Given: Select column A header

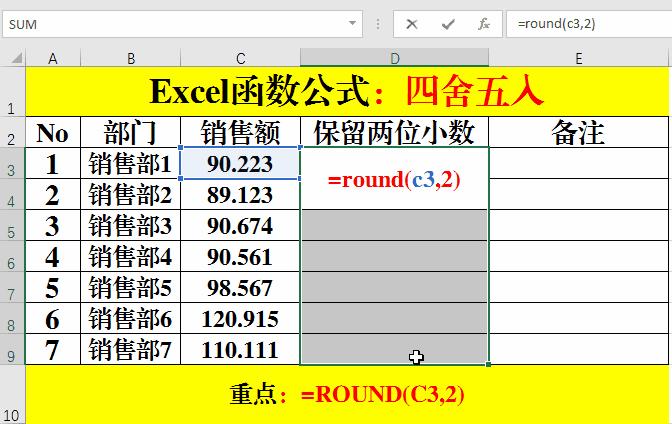Looking at the screenshot, I should click(x=53, y=58).
